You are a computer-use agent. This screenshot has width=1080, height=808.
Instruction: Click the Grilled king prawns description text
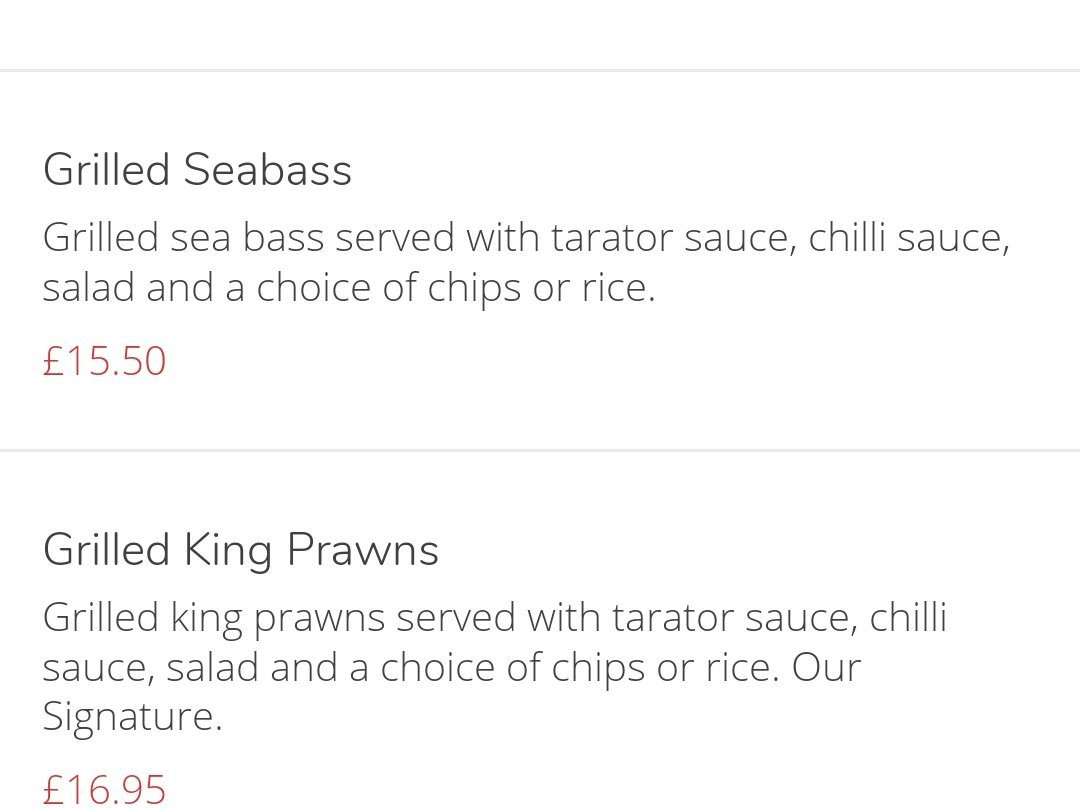(495, 667)
